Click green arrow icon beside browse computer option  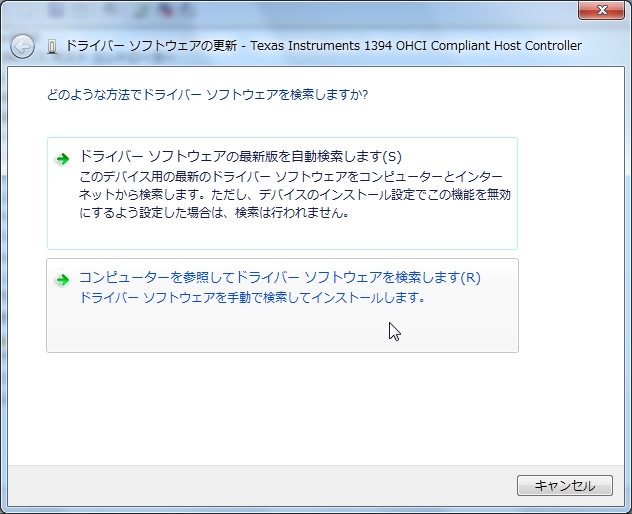coord(62,279)
